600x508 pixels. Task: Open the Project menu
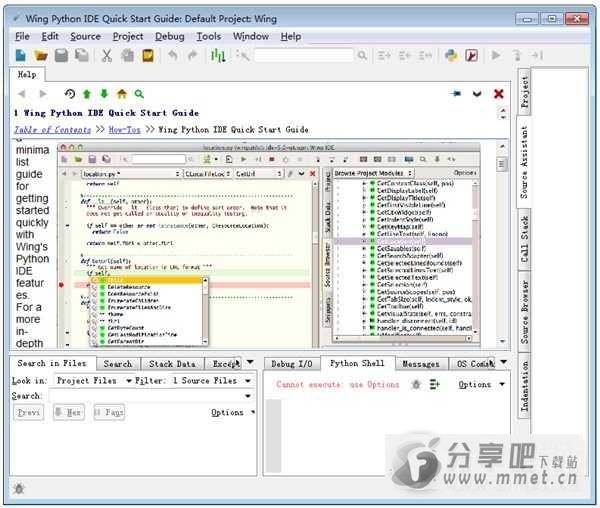click(128, 37)
